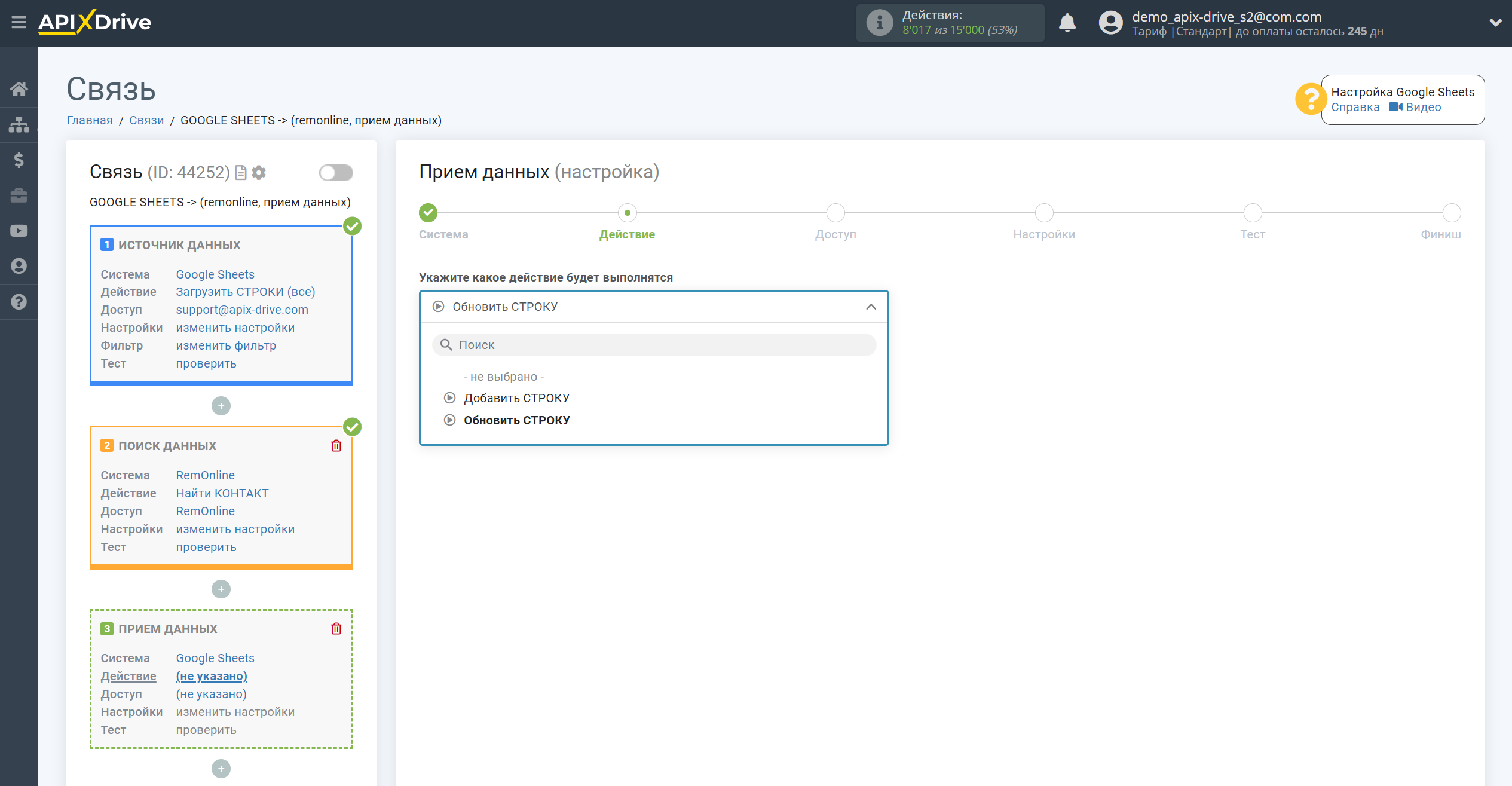Screen dimensions: 1512x786
Task: Open the Главная breadcrumb link
Action: pos(90,120)
